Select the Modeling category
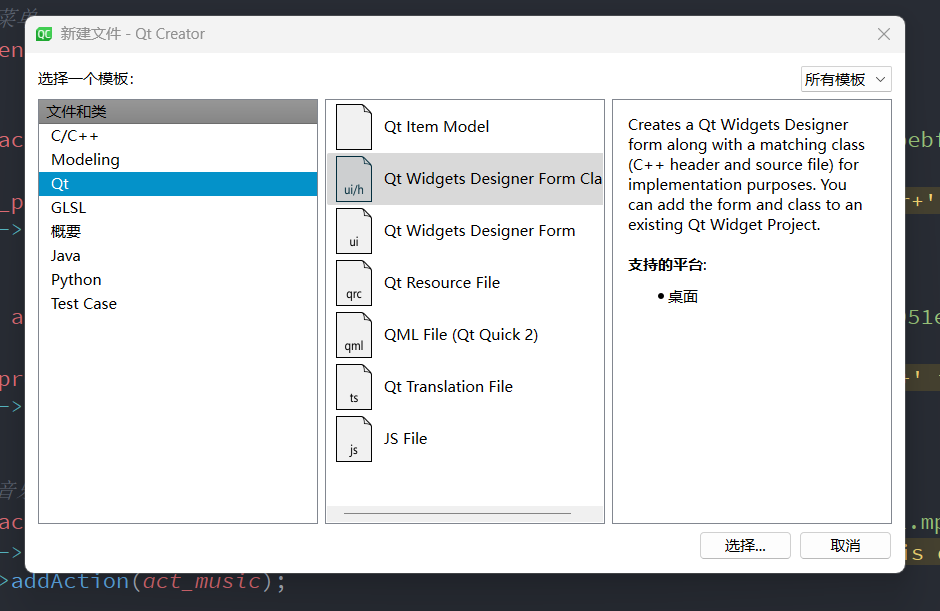Image resolution: width=940 pixels, height=611 pixels. (x=177, y=160)
